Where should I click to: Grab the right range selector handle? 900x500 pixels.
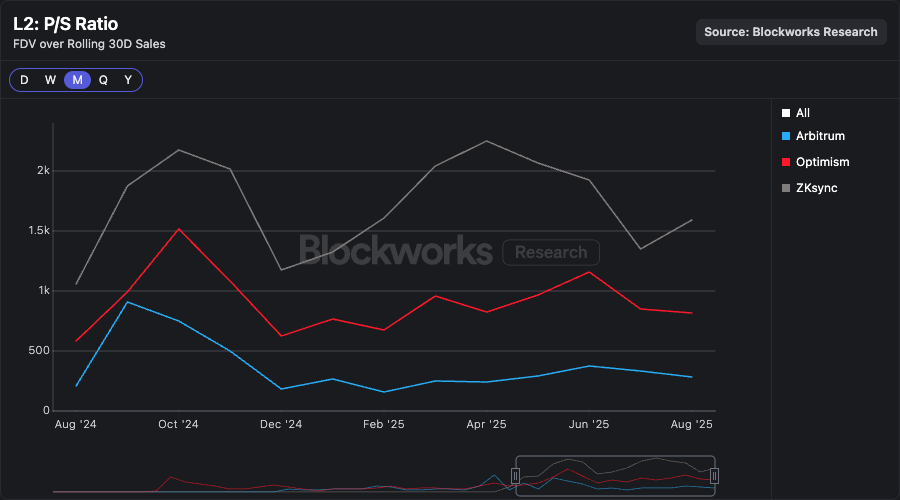715,476
